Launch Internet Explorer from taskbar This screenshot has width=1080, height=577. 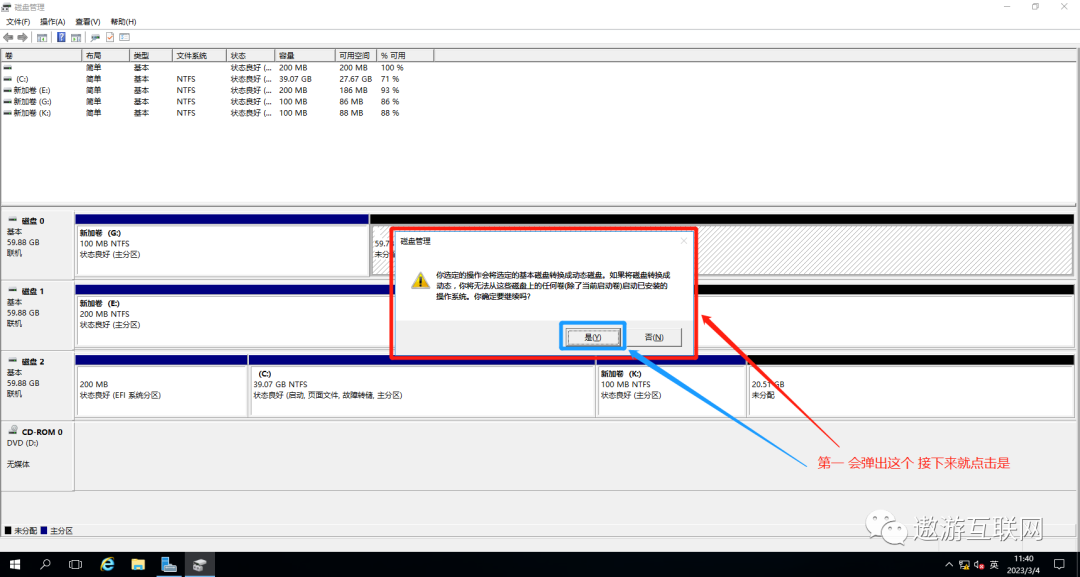coord(107,565)
